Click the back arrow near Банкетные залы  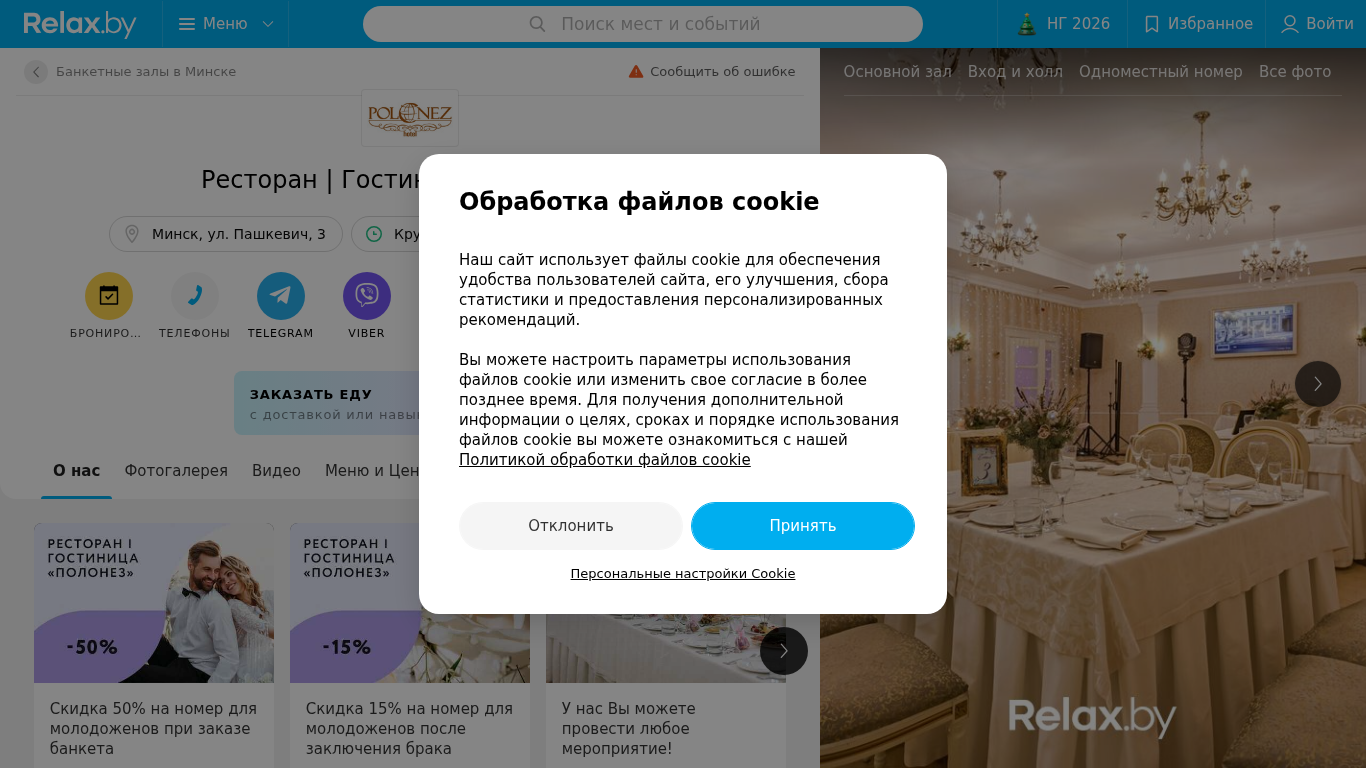(x=36, y=72)
